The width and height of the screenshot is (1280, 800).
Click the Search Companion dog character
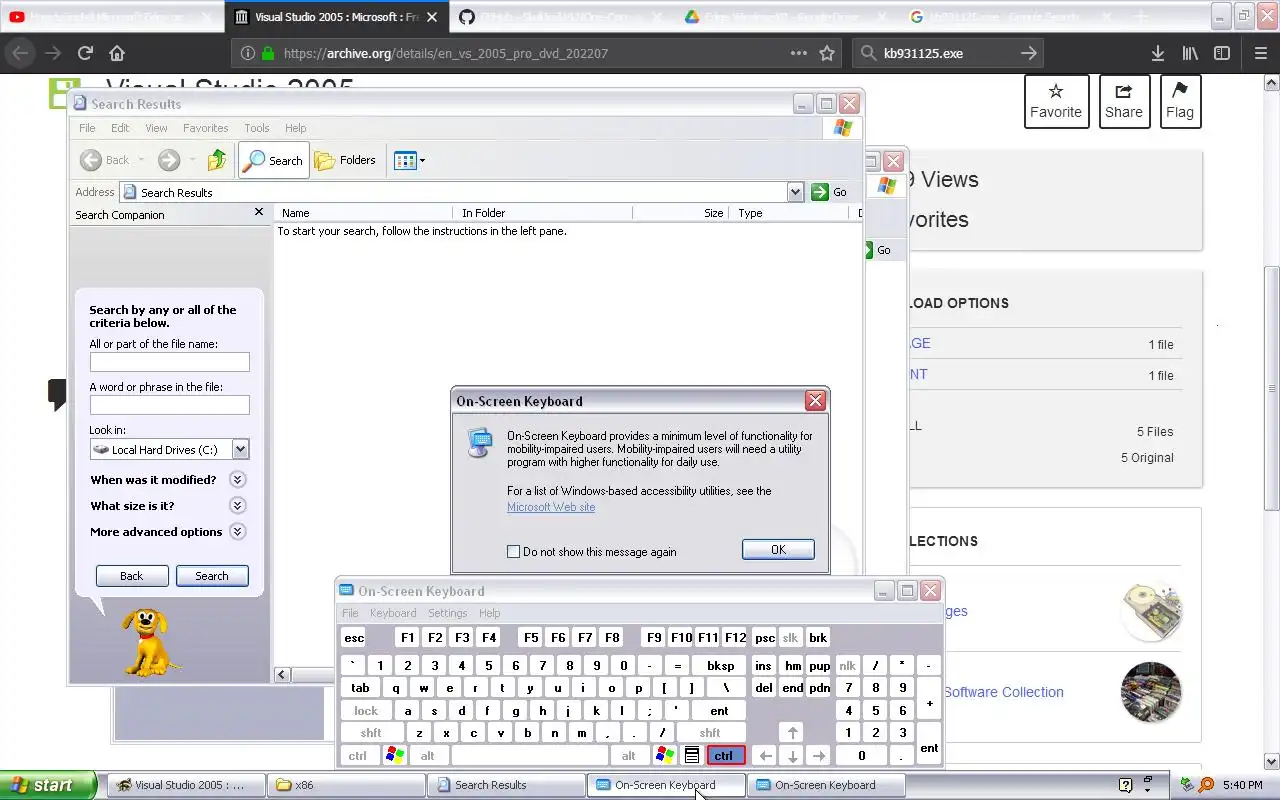coord(149,641)
